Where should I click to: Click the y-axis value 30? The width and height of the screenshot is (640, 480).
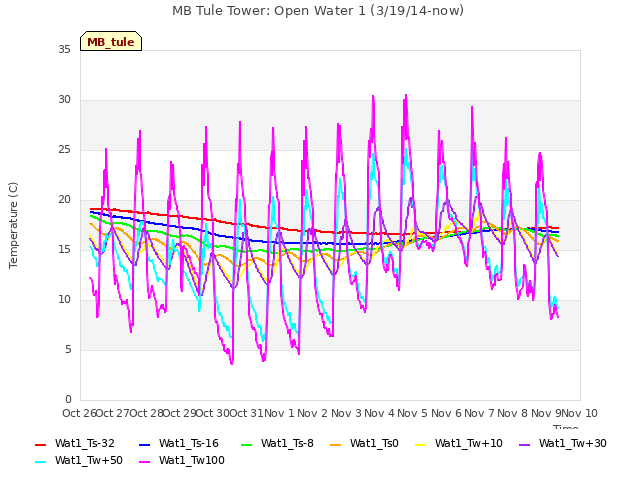(x=64, y=100)
